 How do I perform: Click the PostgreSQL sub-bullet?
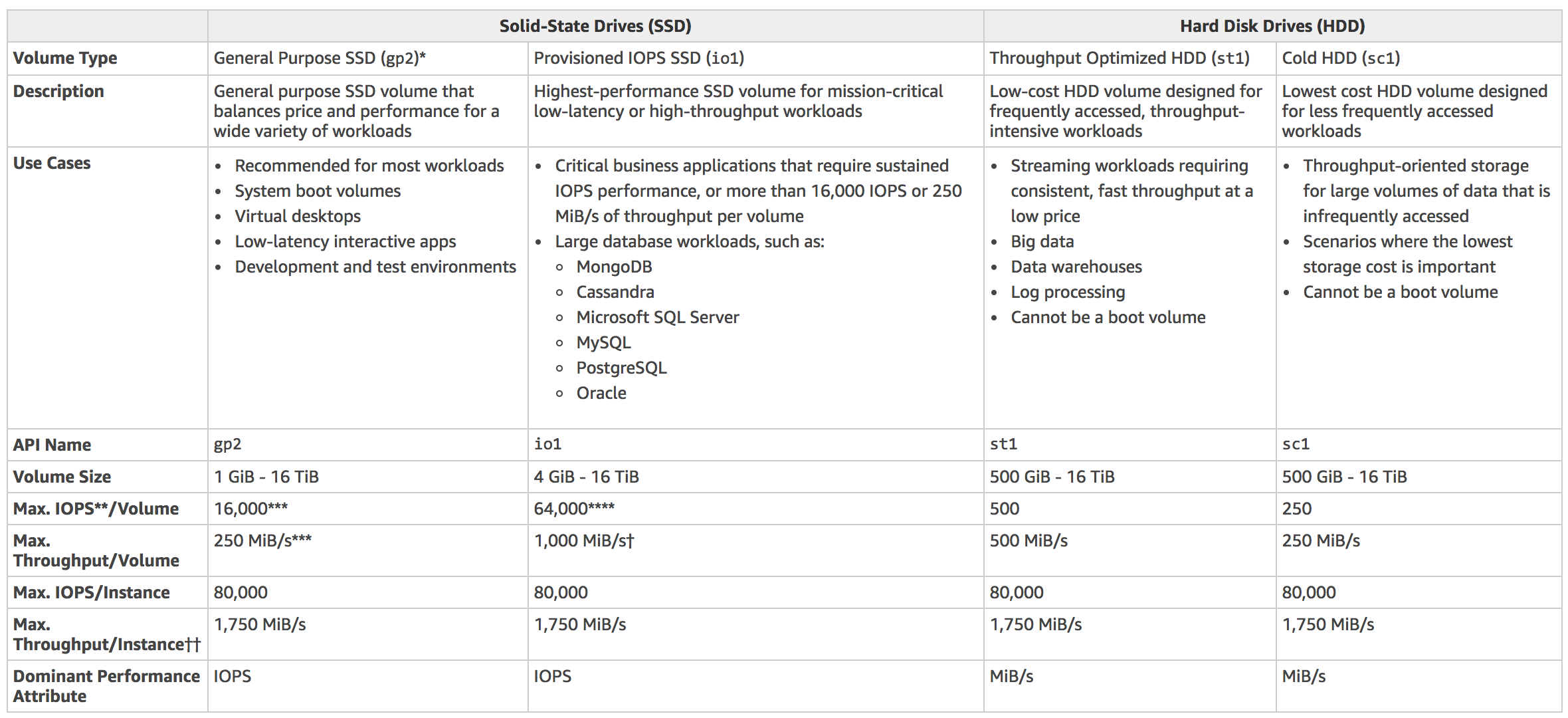[x=621, y=368]
